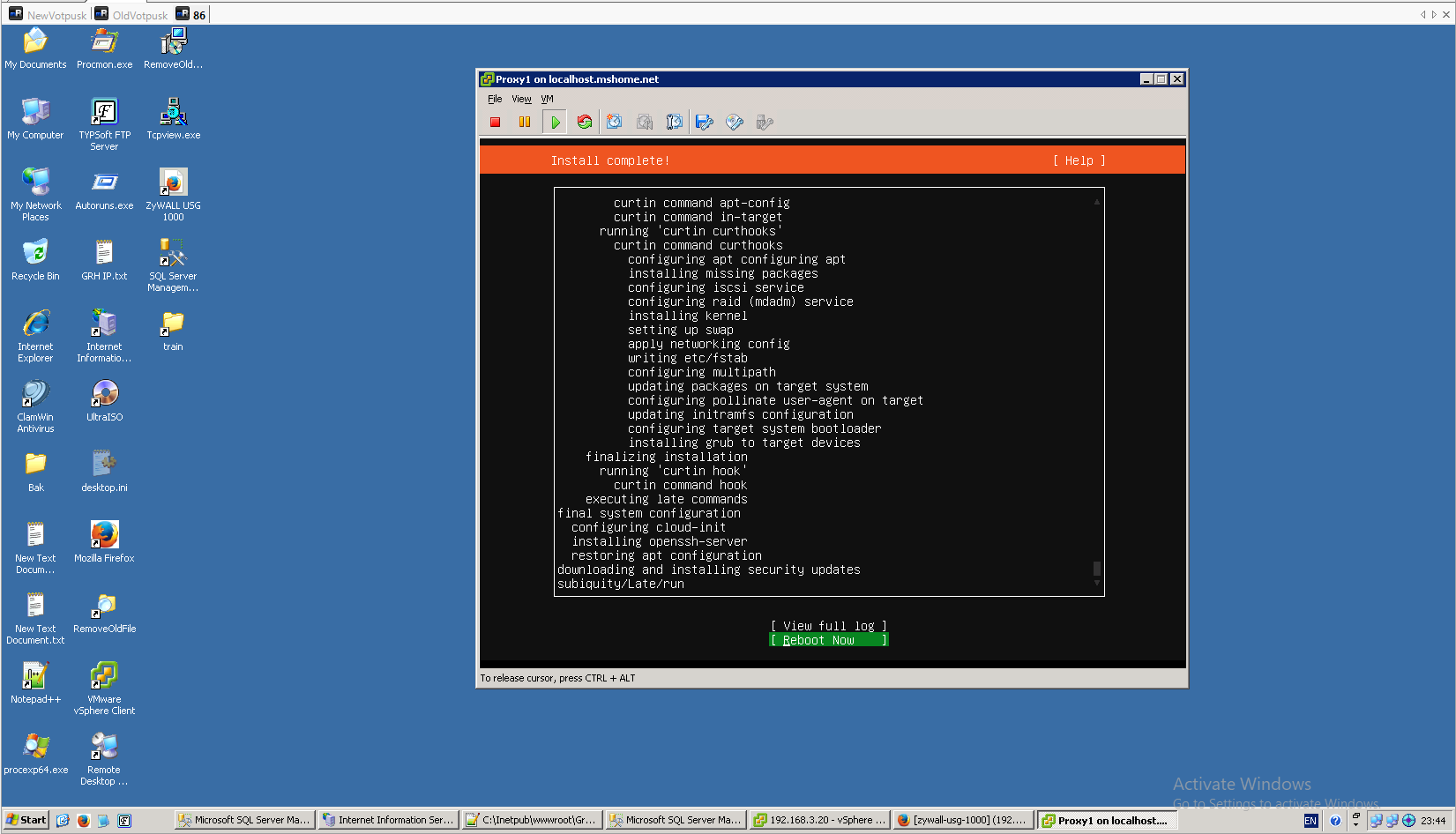Select the Recycle Bin icon

point(35,260)
